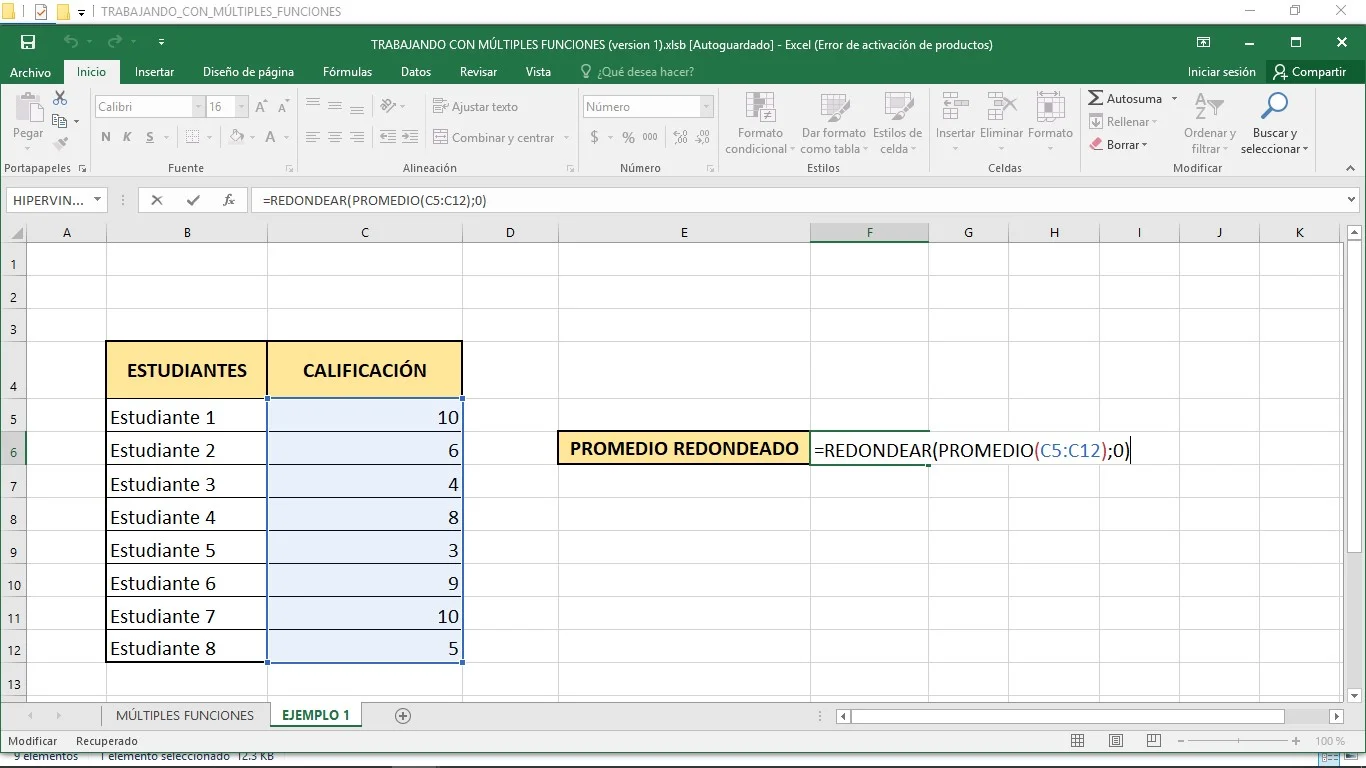
Task: Click the horizontal scrollbar thumb
Action: pyautogui.click(x=1067, y=716)
